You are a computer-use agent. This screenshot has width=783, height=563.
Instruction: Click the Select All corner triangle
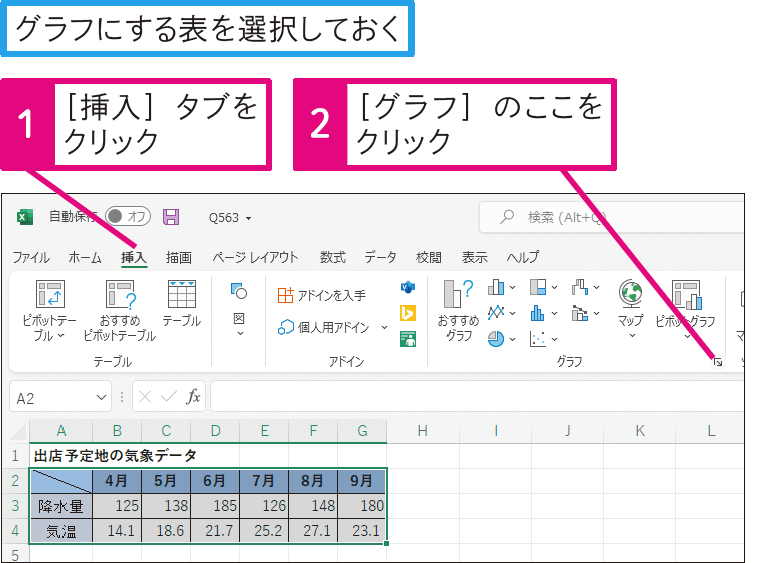tap(19, 431)
